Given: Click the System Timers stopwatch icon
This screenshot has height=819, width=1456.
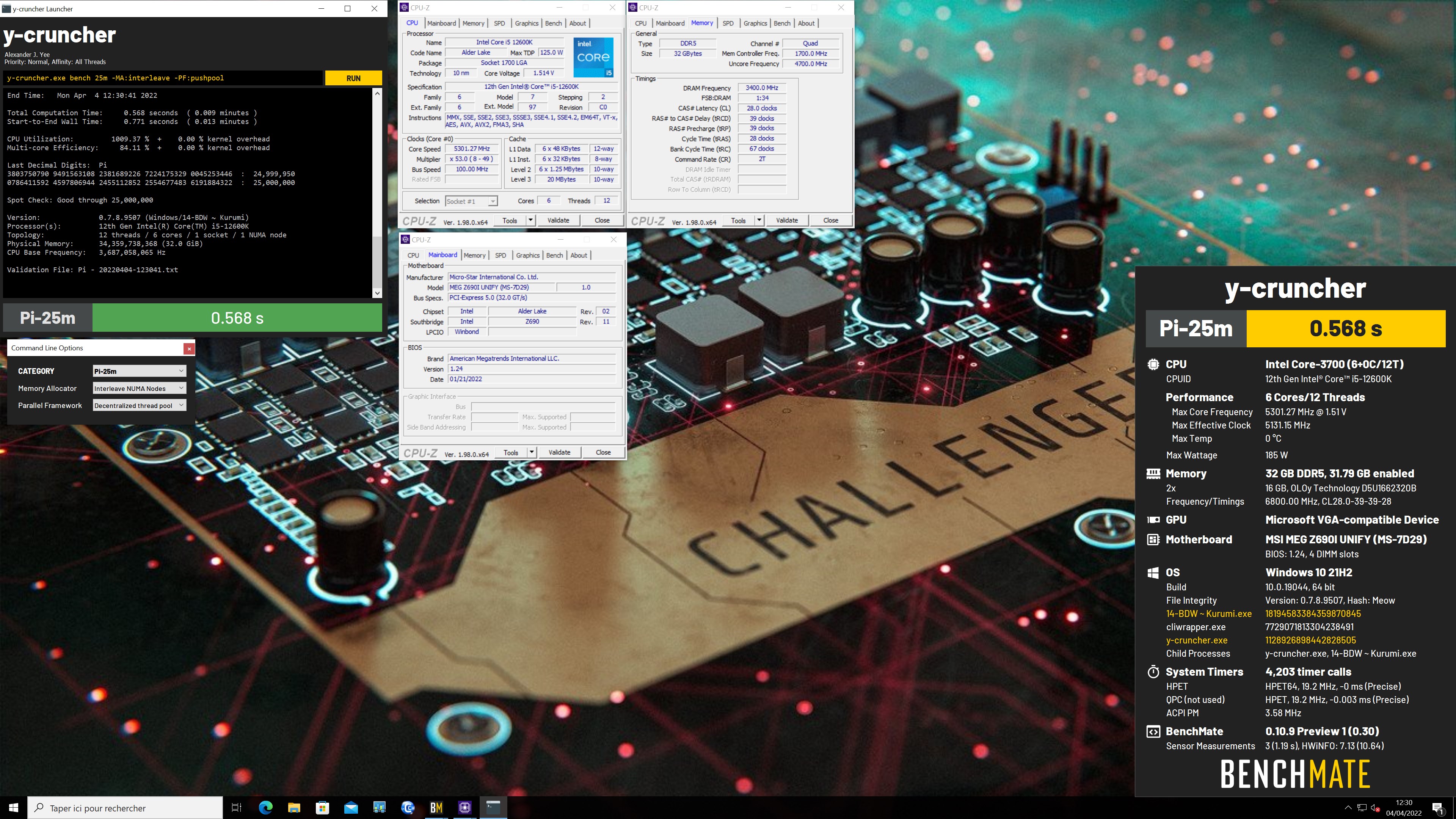Looking at the screenshot, I should [1153, 672].
